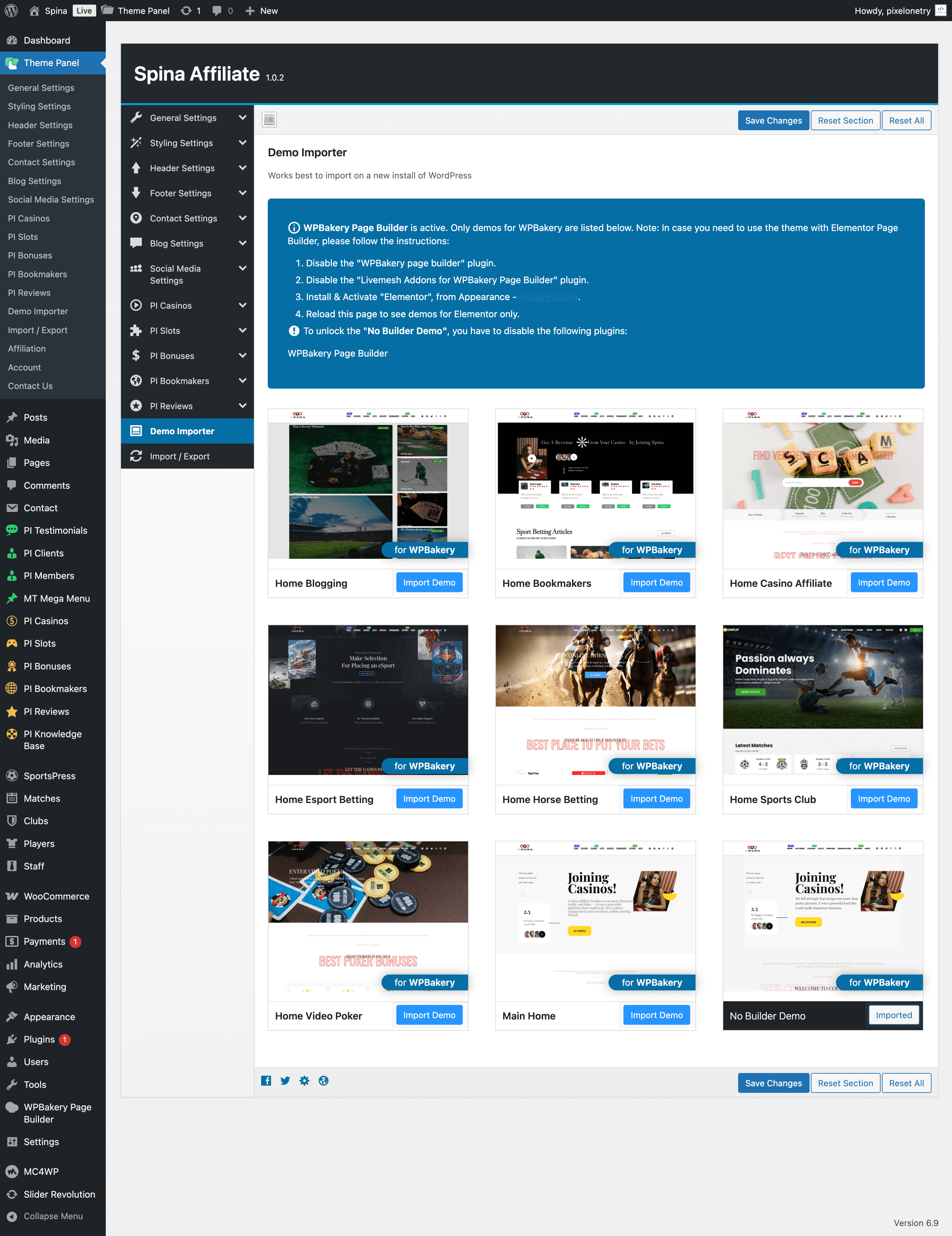Expand PI Casinos panel section arrow
The height and width of the screenshot is (1236, 952).
click(x=242, y=305)
